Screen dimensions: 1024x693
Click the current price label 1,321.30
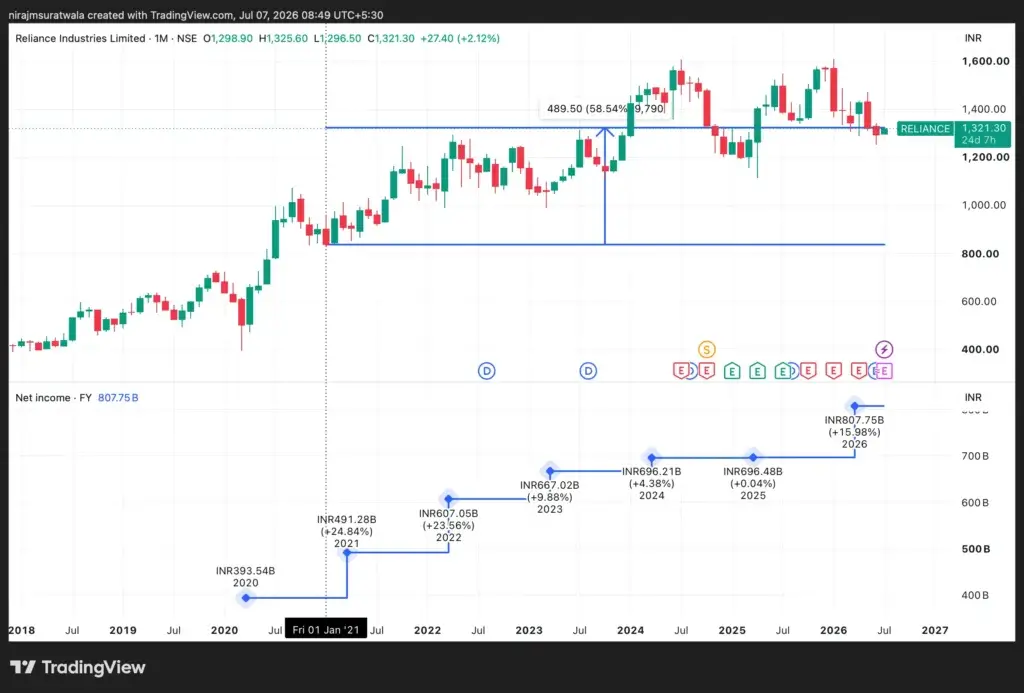[984, 128]
